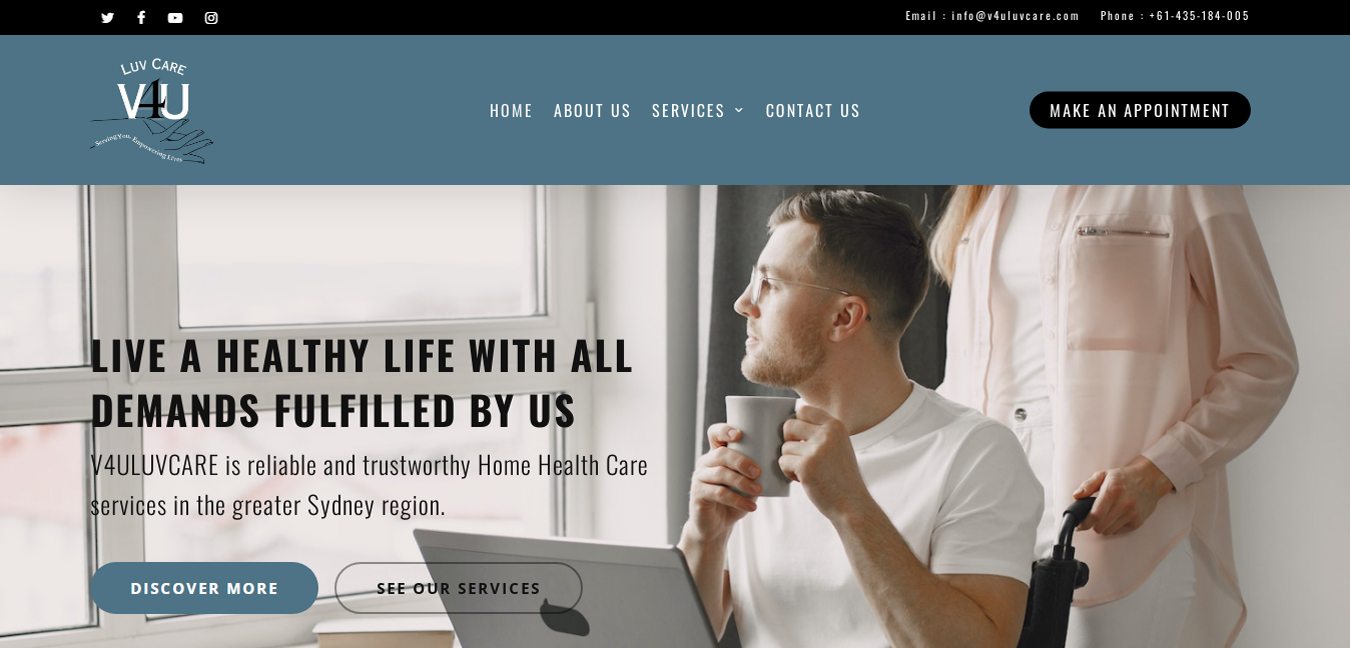
Task: Click the V4ULUVCARE description paragraph
Action: [x=369, y=485]
